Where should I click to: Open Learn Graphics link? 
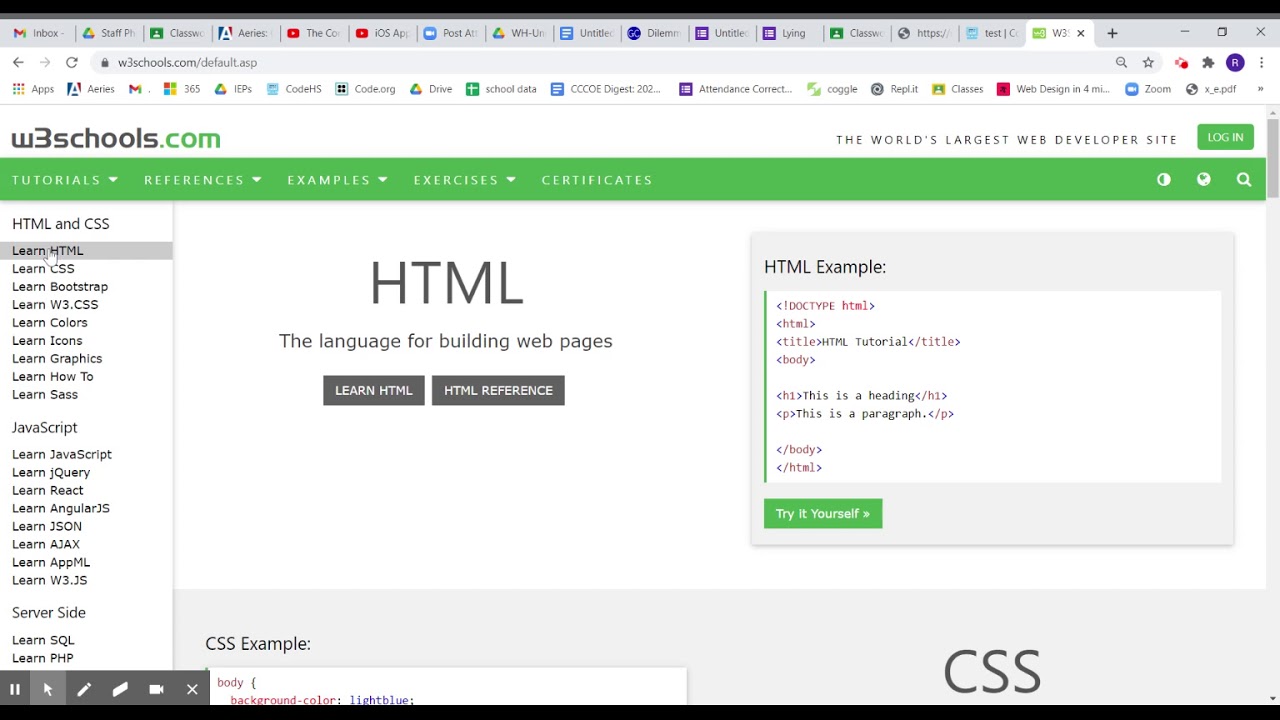click(x=57, y=359)
